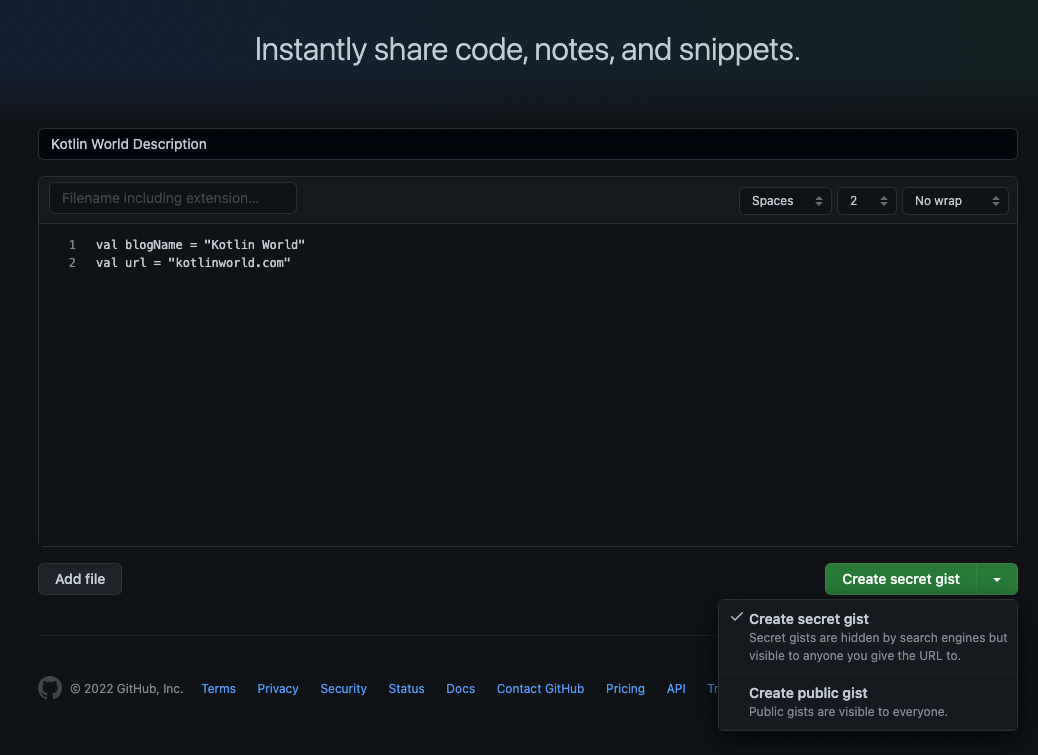The image size is (1038, 755).
Task: Click the filename including extension field
Action: 173,198
